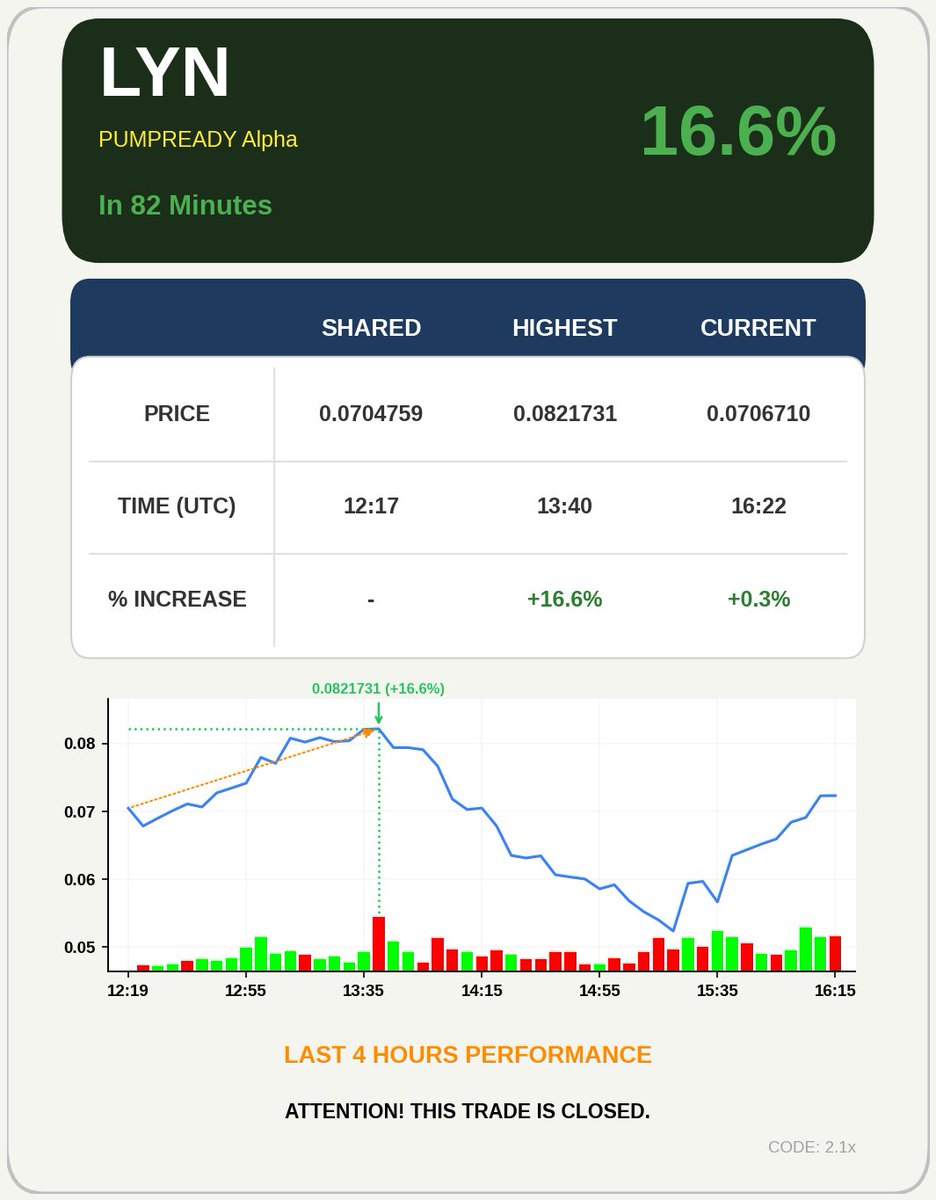Screen dimensions: 936x1200
Task: Click the 13:35 x-axis label
Action: point(364,991)
